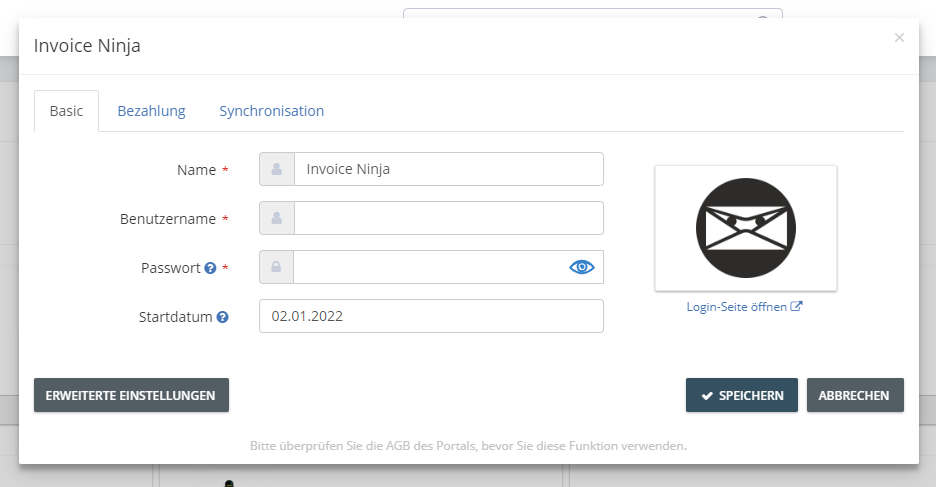Save with the Speichern button
This screenshot has height=487, width=936.
741,395
